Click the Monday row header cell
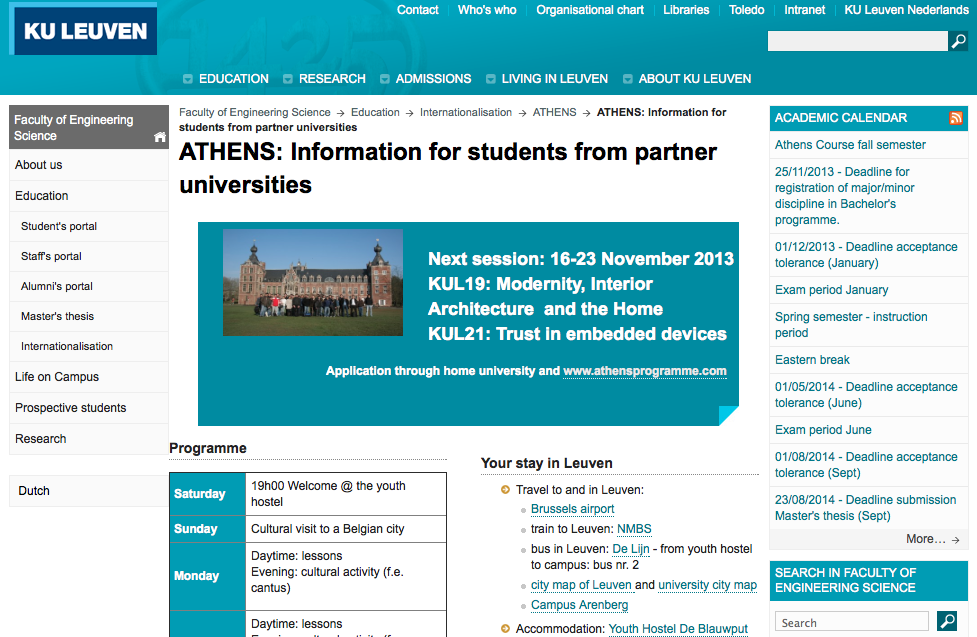The height and width of the screenshot is (637, 977). [207, 576]
